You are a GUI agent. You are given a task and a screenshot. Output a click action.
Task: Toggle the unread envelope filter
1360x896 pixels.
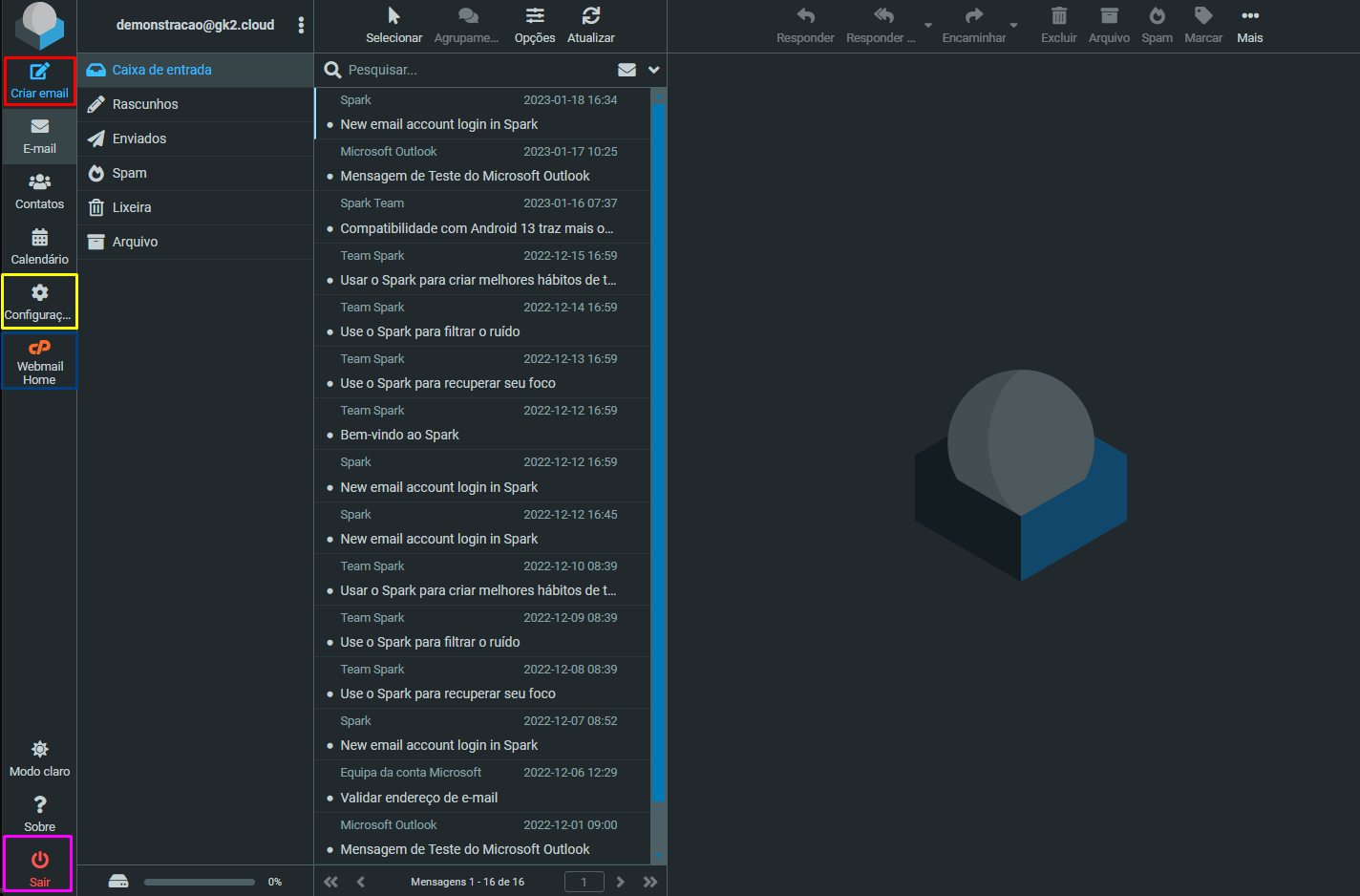pos(627,70)
